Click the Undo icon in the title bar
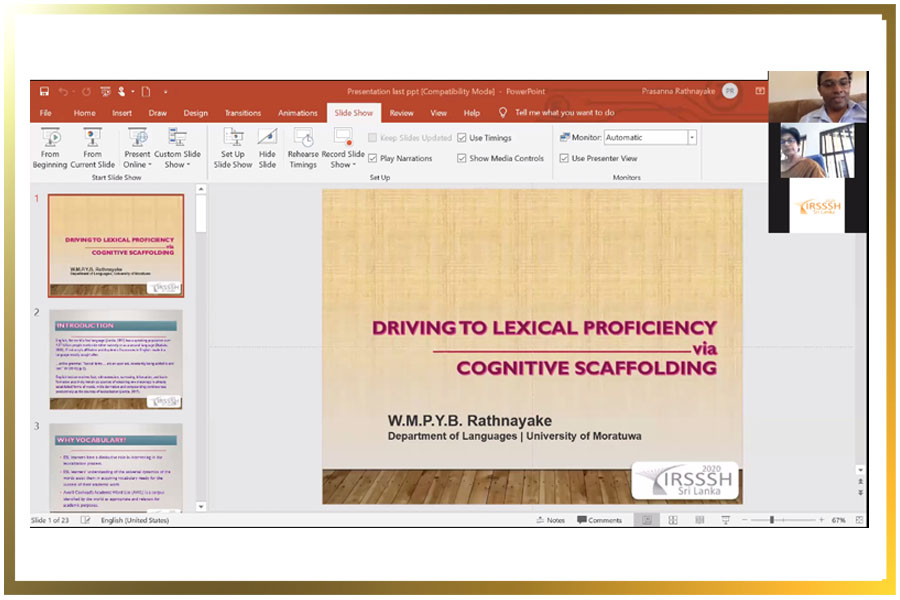 point(63,91)
